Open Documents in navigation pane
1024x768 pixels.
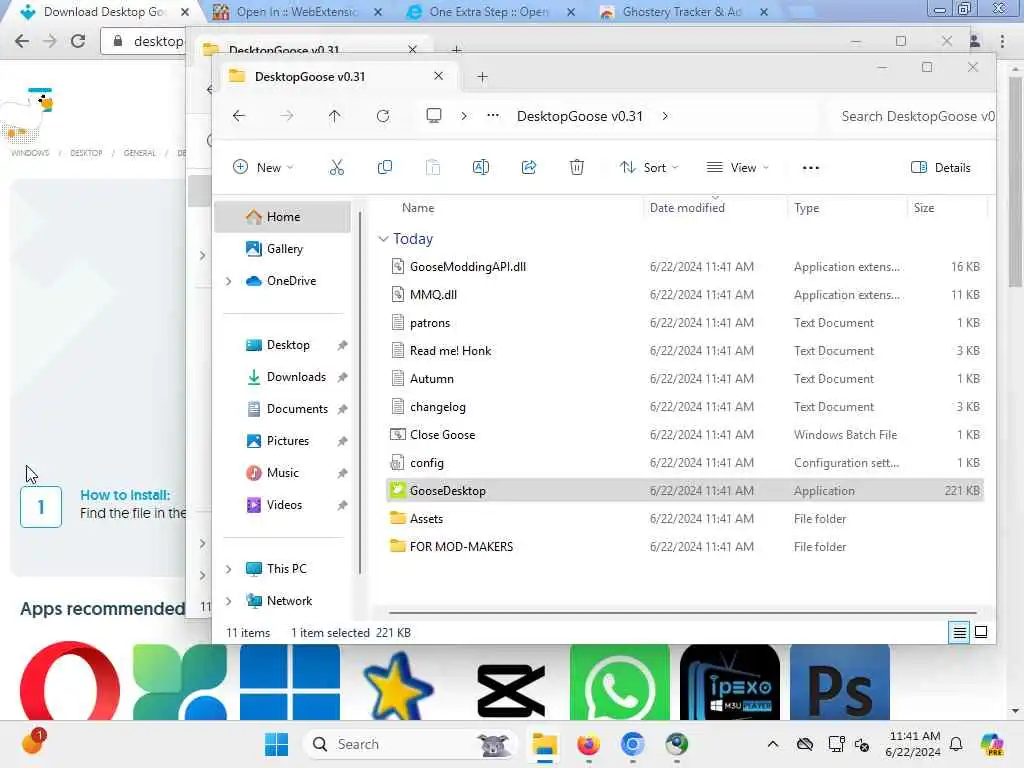[x=283, y=409]
